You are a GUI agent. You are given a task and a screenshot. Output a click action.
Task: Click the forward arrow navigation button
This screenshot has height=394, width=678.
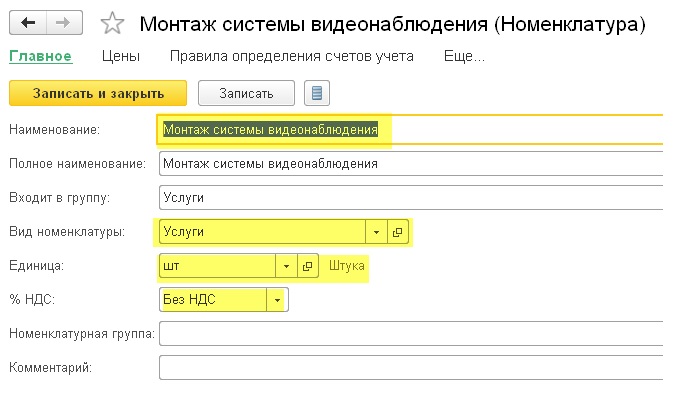64,22
